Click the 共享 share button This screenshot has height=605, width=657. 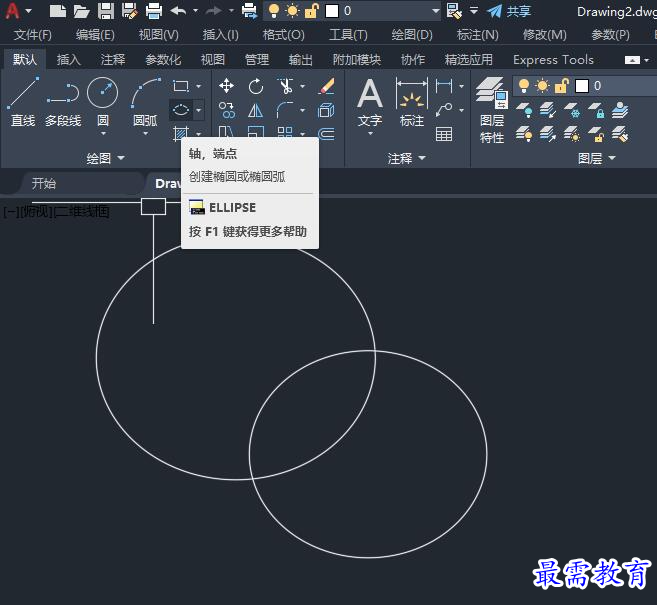click(x=510, y=11)
